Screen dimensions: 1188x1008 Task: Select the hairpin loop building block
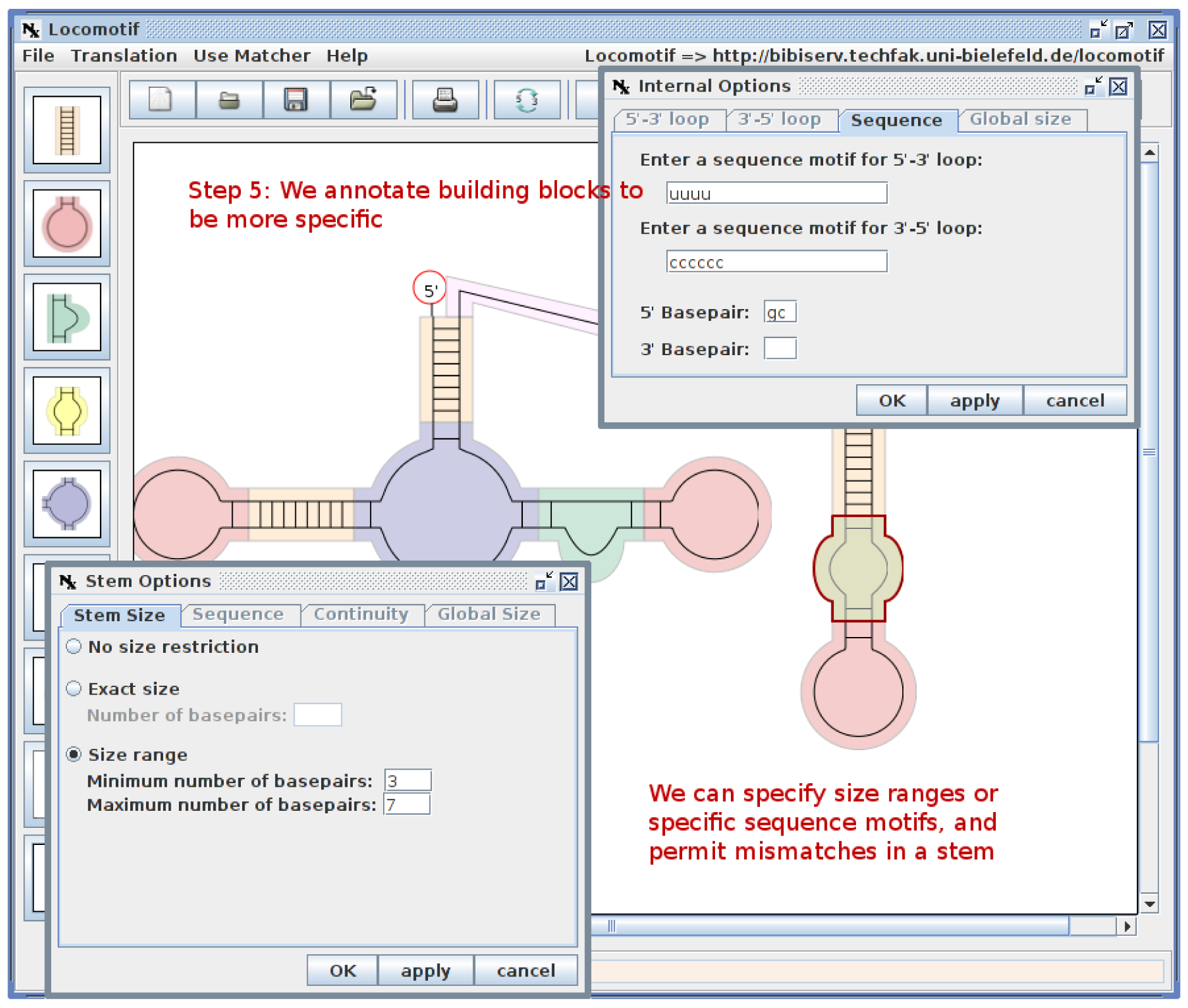tap(67, 224)
